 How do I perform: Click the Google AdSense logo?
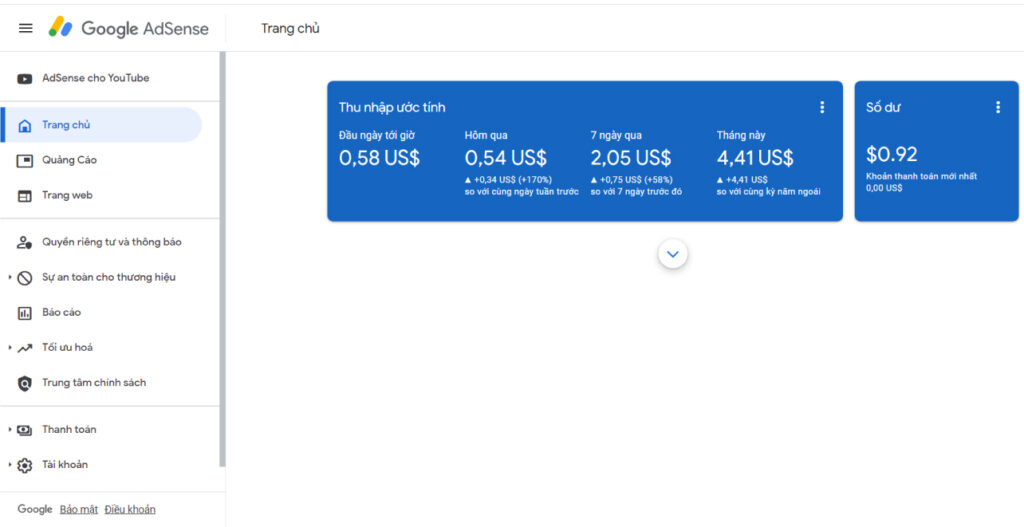click(129, 28)
